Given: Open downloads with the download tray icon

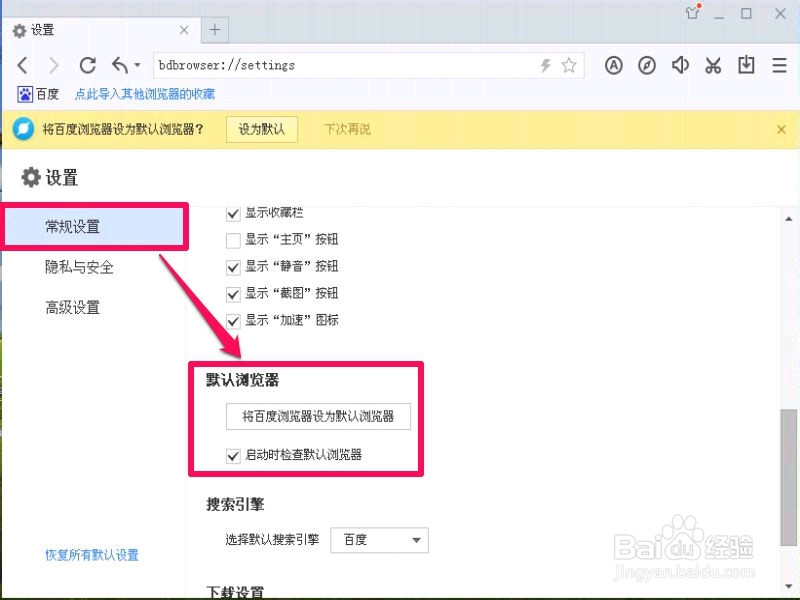Looking at the screenshot, I should tap(746, 65).
